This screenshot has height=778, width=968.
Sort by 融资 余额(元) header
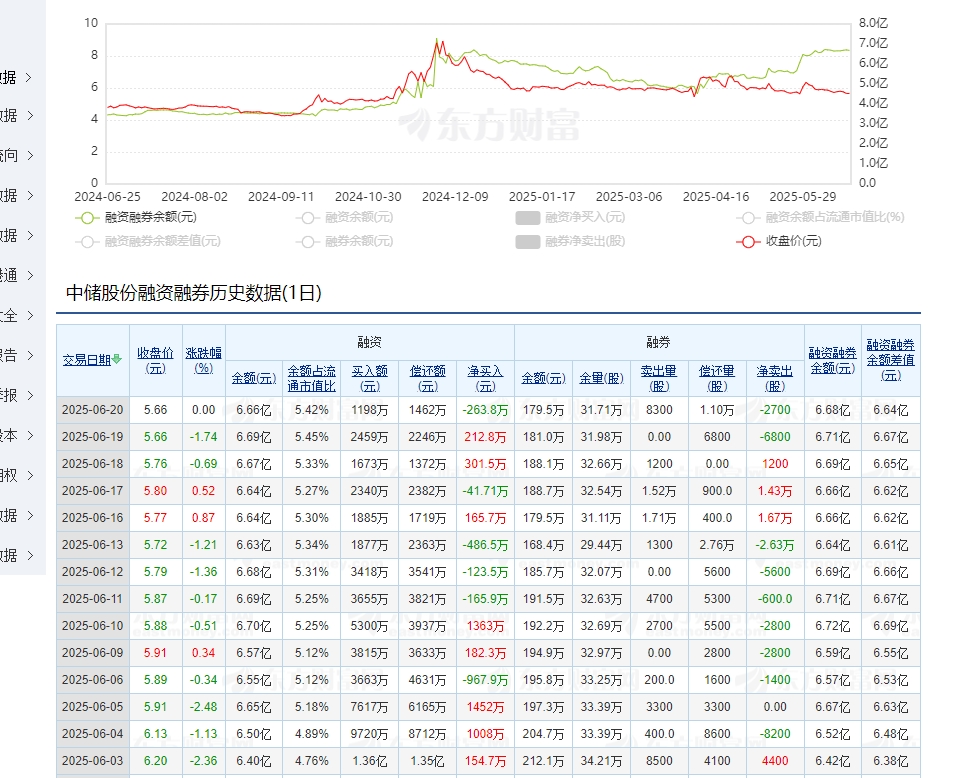[x=254, y=378]
